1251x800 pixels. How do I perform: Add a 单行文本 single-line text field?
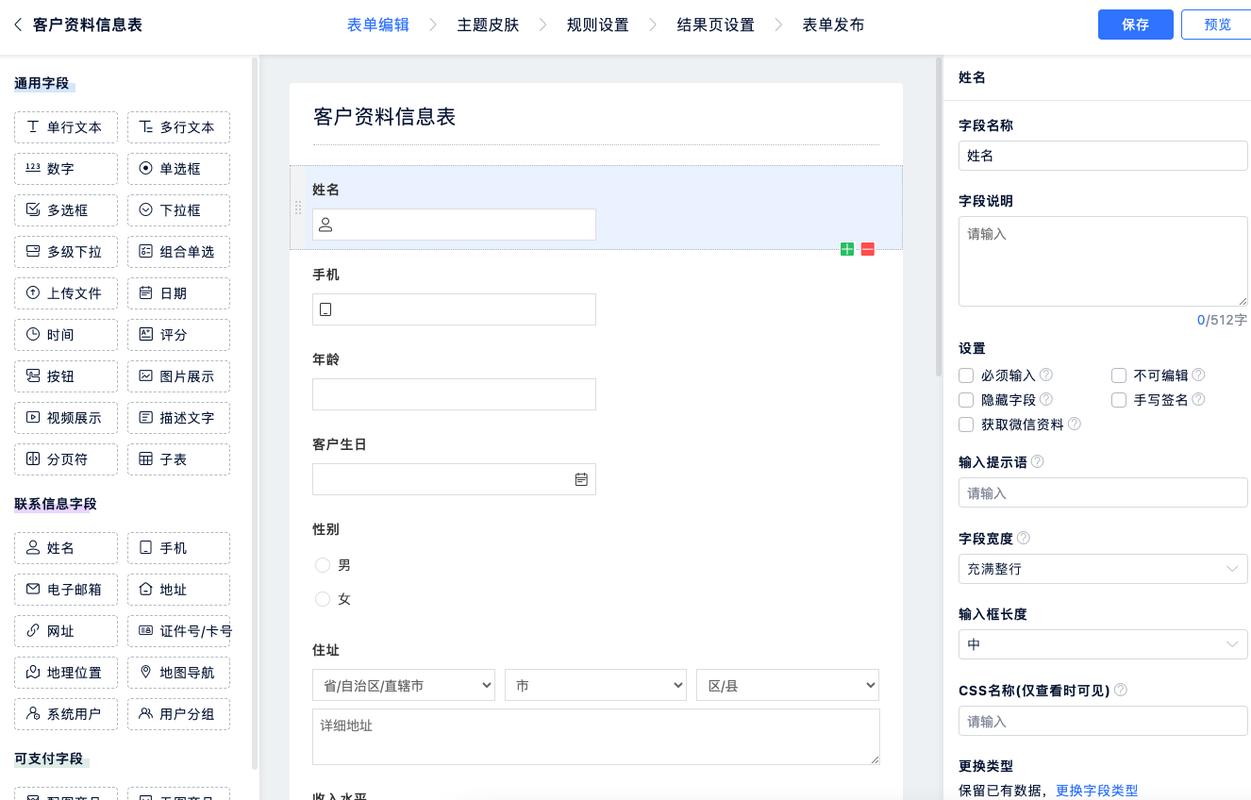66,127
